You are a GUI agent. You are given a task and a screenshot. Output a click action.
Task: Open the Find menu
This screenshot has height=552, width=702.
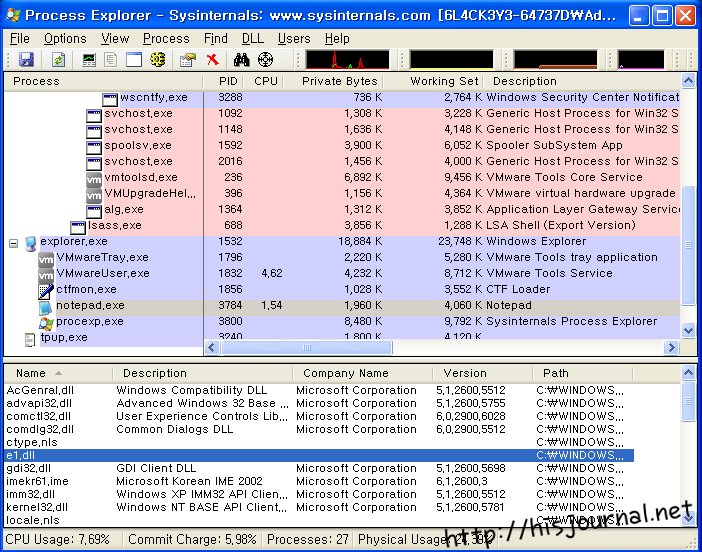(x=216, y=39)
